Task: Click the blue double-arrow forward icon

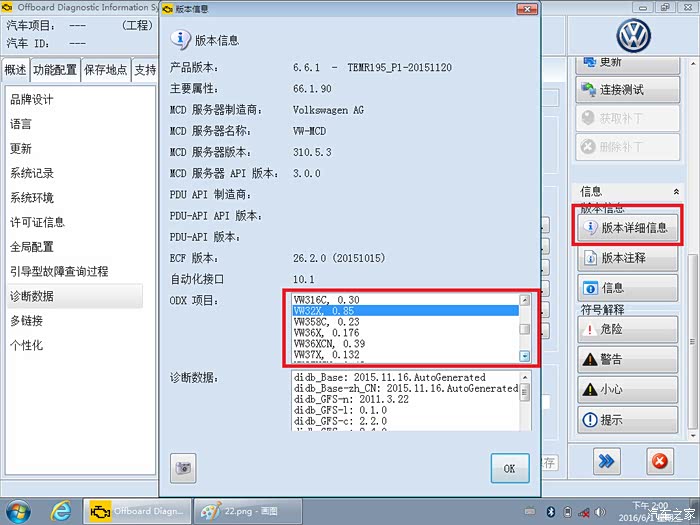Action: [x=607, y=461]
